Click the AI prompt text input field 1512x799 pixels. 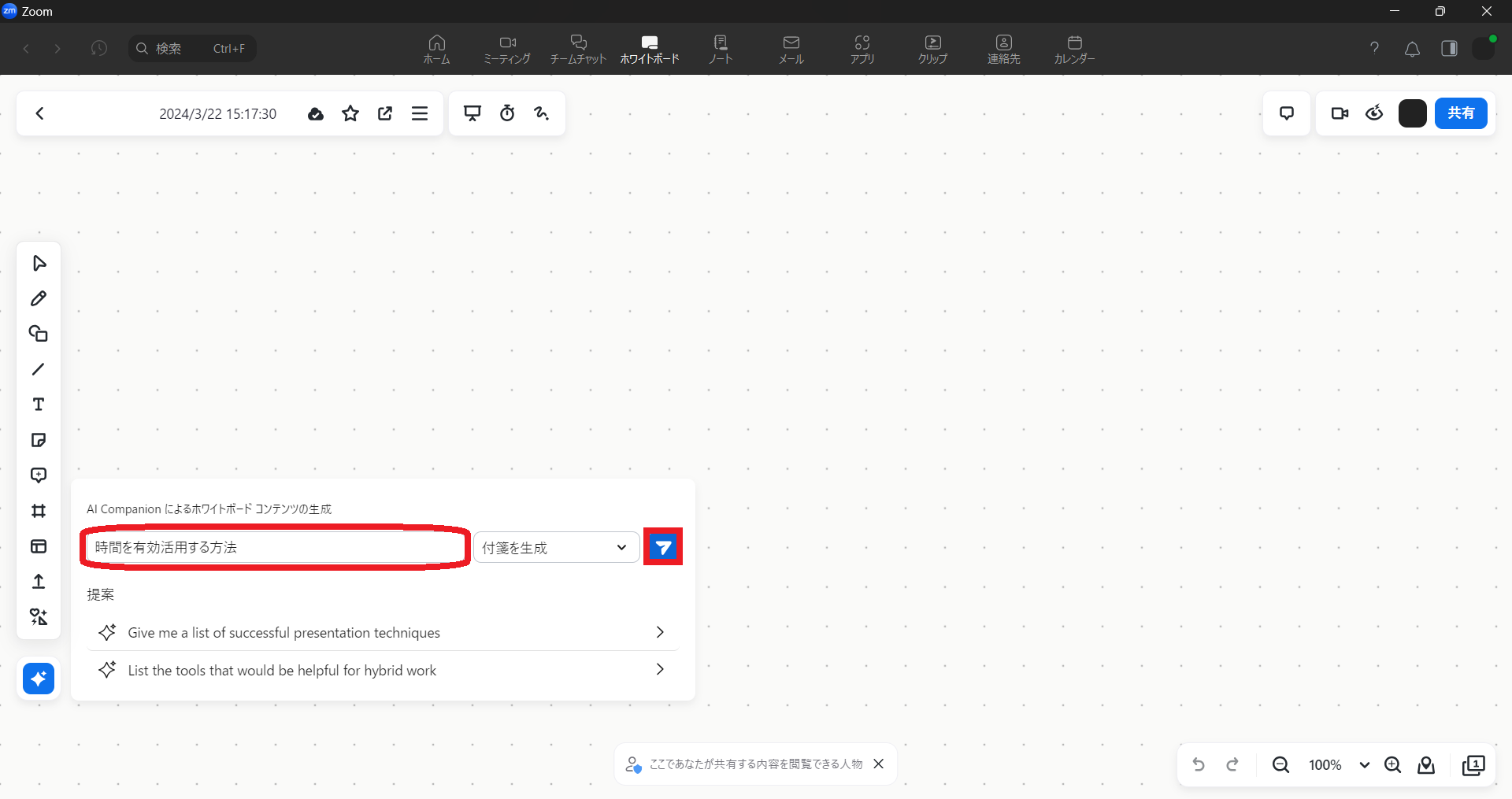(276, 547)
